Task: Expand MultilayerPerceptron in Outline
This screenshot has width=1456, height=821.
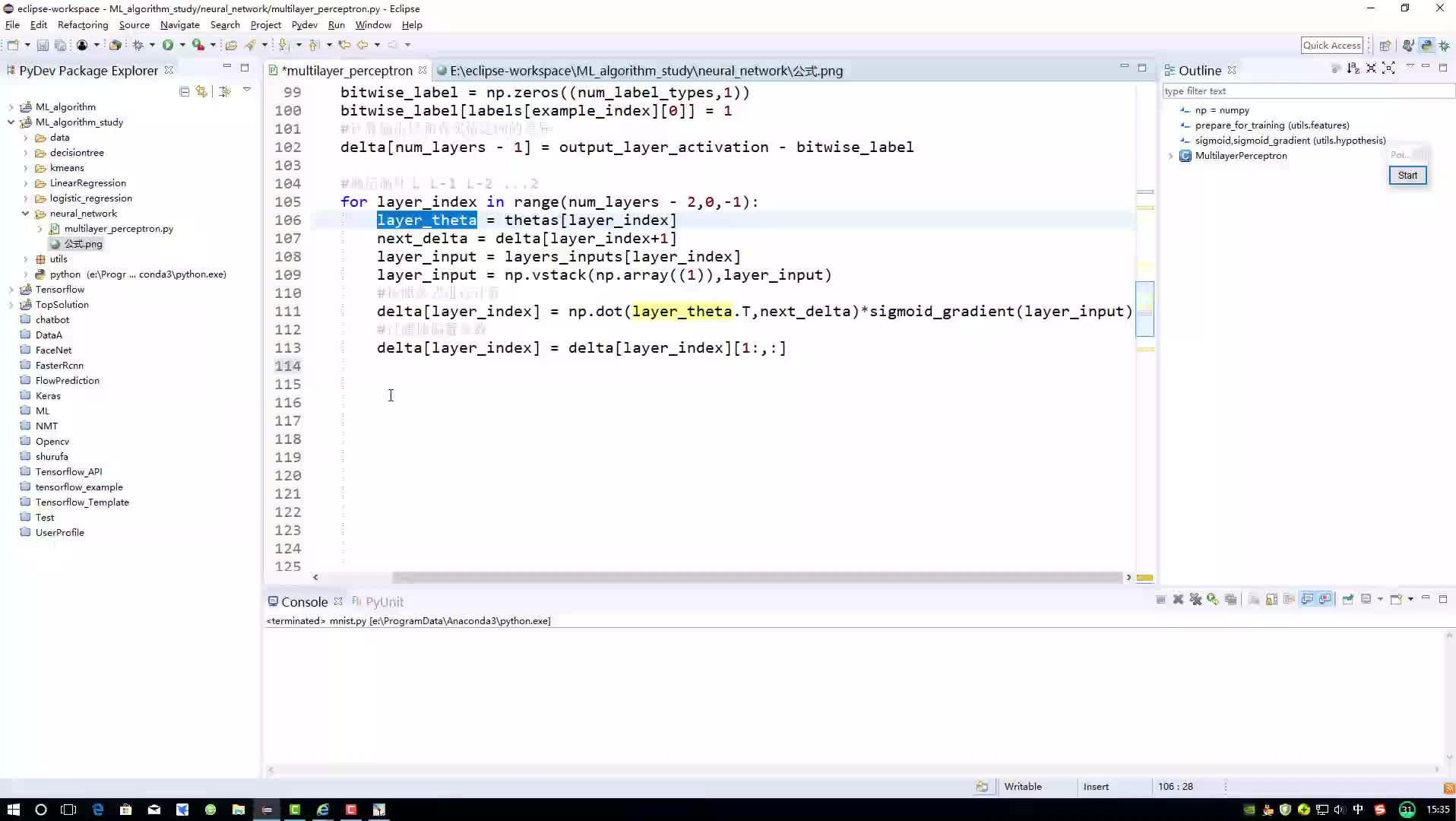Action: (x=1171, y=156)
